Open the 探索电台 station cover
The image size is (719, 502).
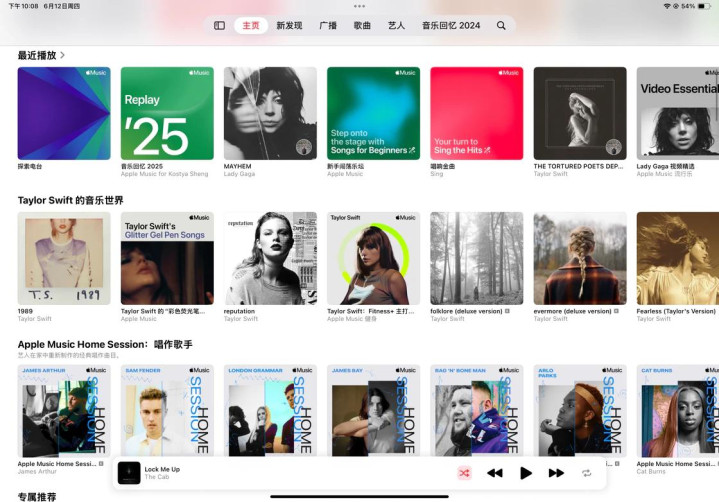[x=64, y=113]
